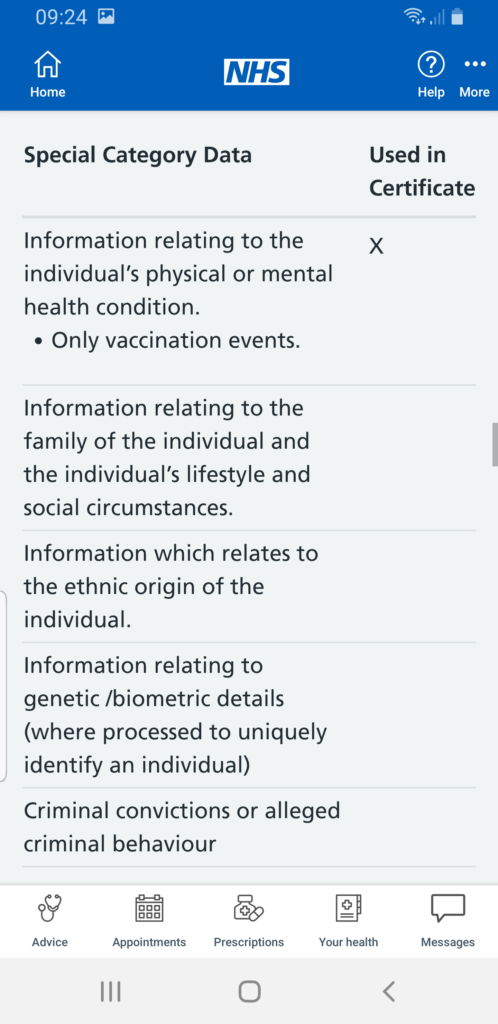Tap the criminal convictions row text
This screenshot has width=498, height=1024.
point(182,827)
